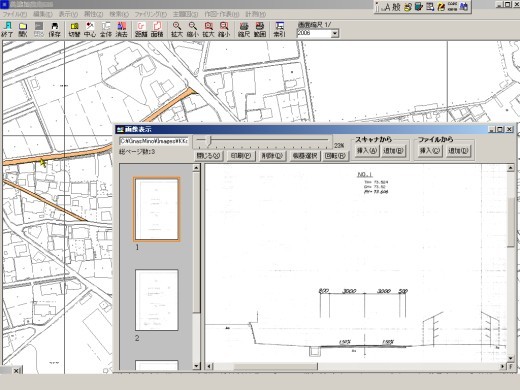Click 挿入(A) under スキャナから
Screen dimensions: 520x390
tap(366, 151)
